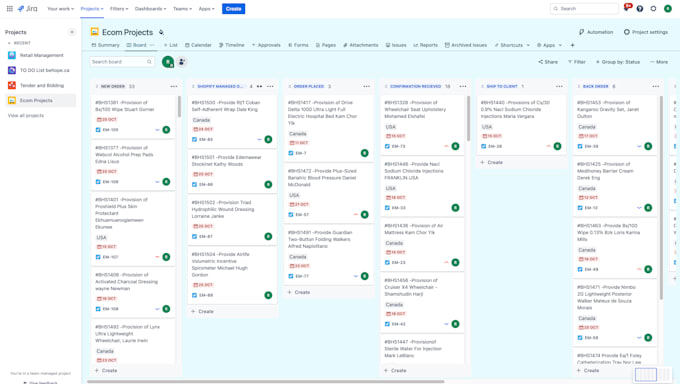The height and width of the screenshot is (384, 680).
Task: Click assignee avatar on Drive Delta 1000 card
Action: [365, 153]
